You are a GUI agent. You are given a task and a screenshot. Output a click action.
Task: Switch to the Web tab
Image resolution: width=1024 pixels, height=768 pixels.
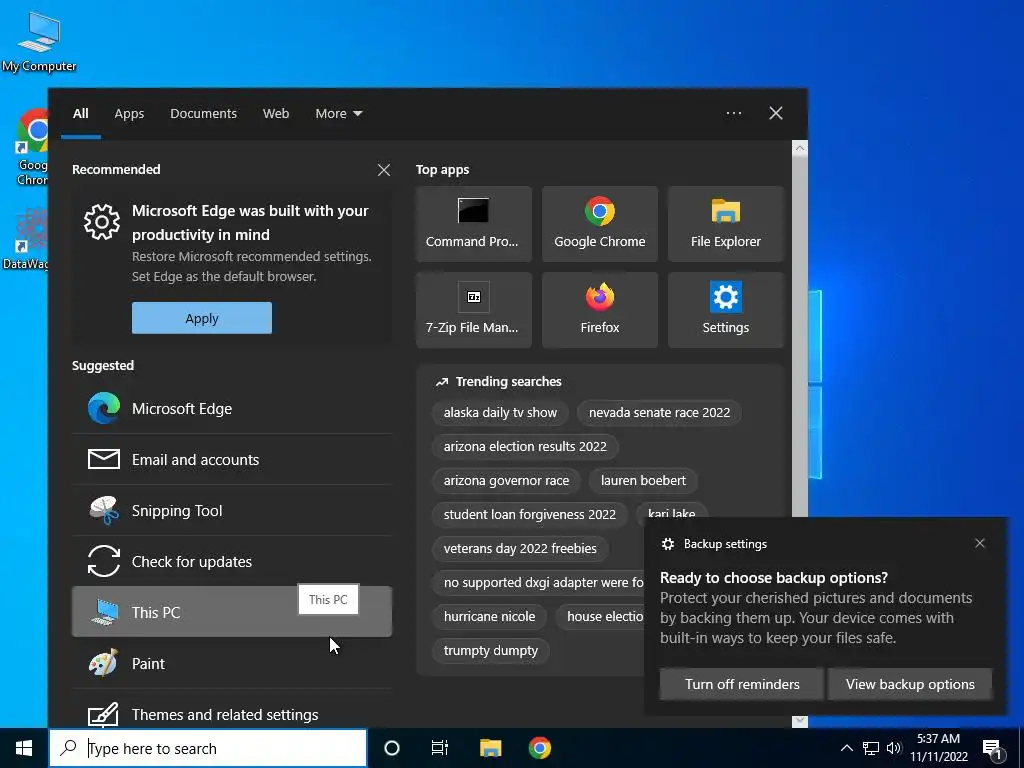pyautogui.click(x=276, y=113)
